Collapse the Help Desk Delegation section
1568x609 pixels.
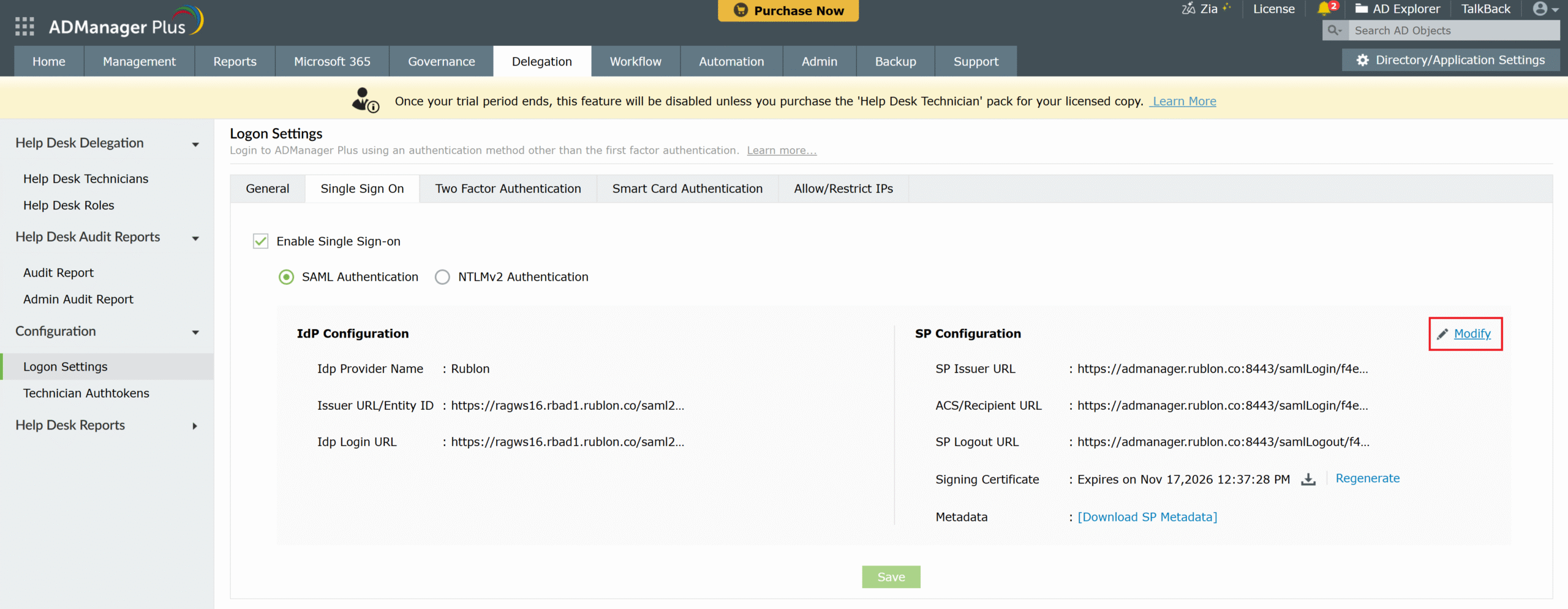click(x=195, y=144)
